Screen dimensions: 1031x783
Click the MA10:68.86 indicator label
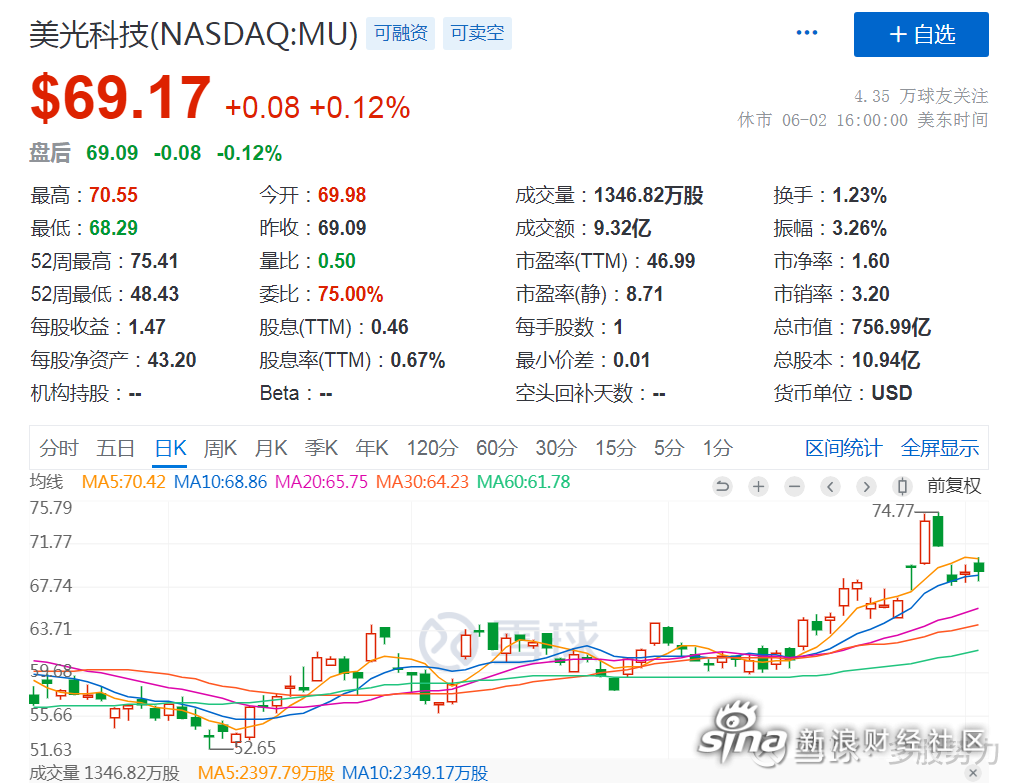point(220,482)
